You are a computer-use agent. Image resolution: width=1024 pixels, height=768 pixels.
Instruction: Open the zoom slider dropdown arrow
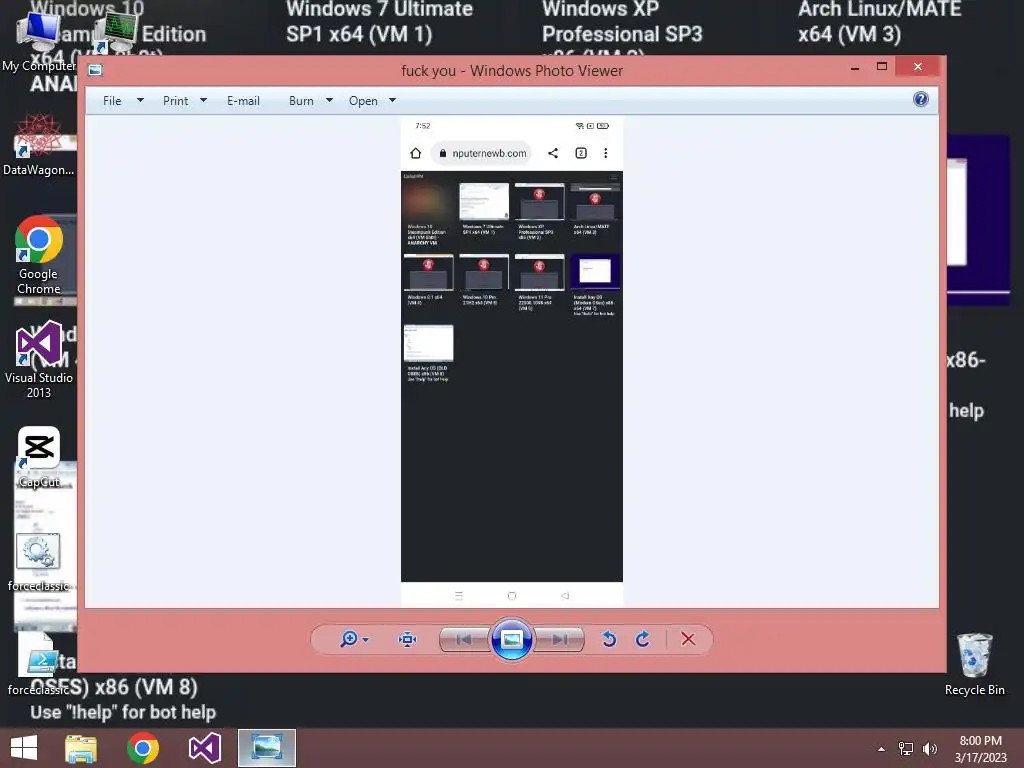click(366, 639)
